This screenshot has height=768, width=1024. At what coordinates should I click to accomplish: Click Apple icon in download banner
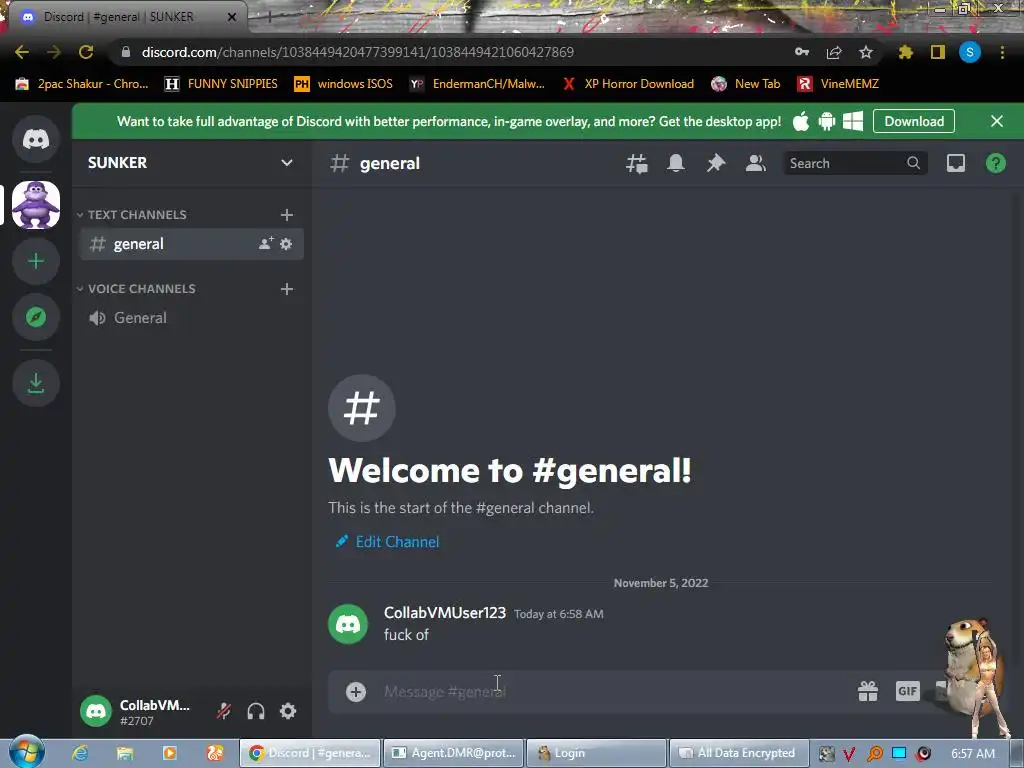801,121
